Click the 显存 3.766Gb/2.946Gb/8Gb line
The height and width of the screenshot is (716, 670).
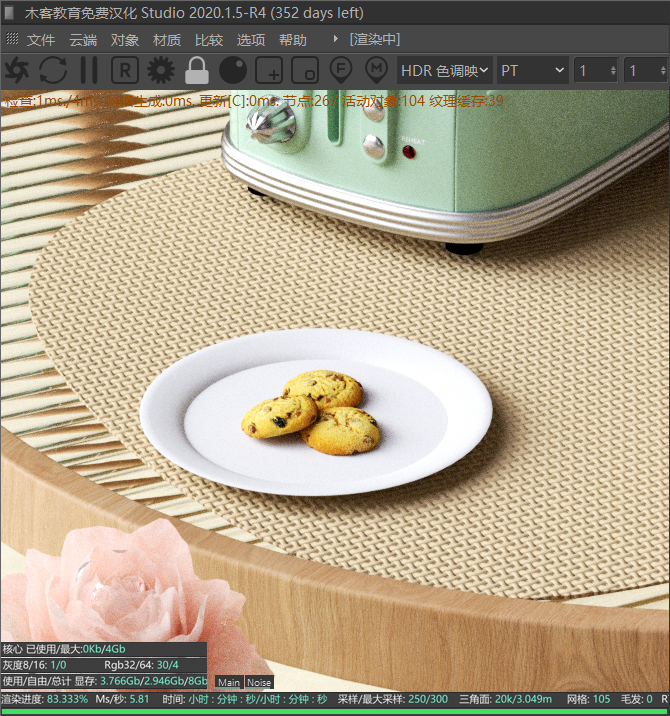point(105,681)
